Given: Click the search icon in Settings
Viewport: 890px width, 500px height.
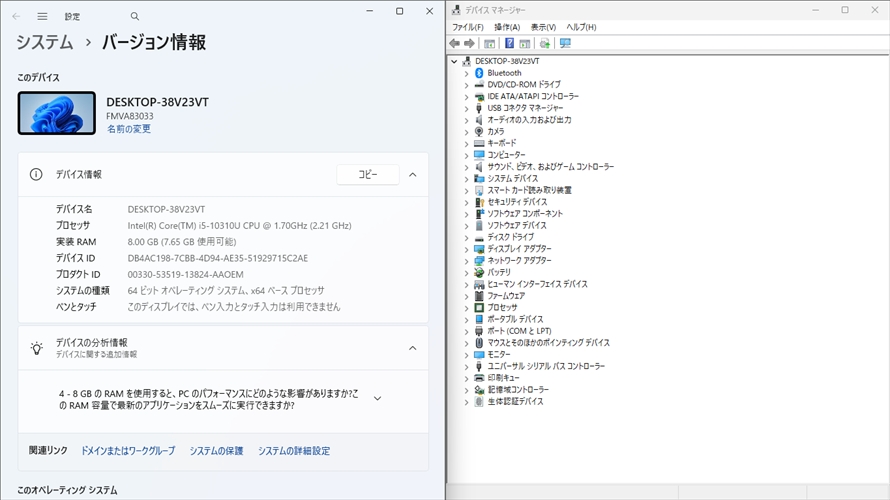Looking at the screenshot, I should [x=135, y=16].
